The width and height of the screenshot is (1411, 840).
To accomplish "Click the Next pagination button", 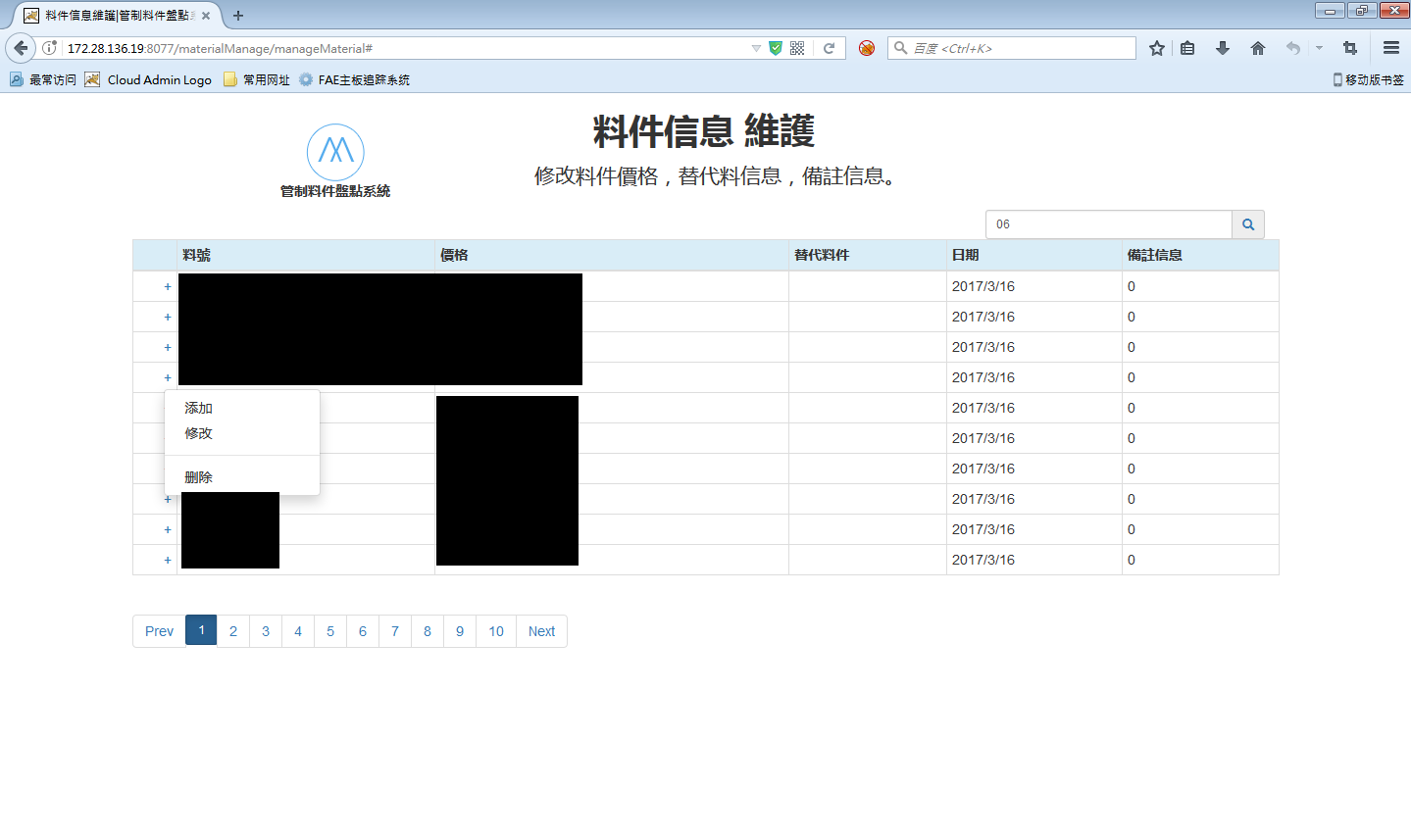I will pos(541,631).
